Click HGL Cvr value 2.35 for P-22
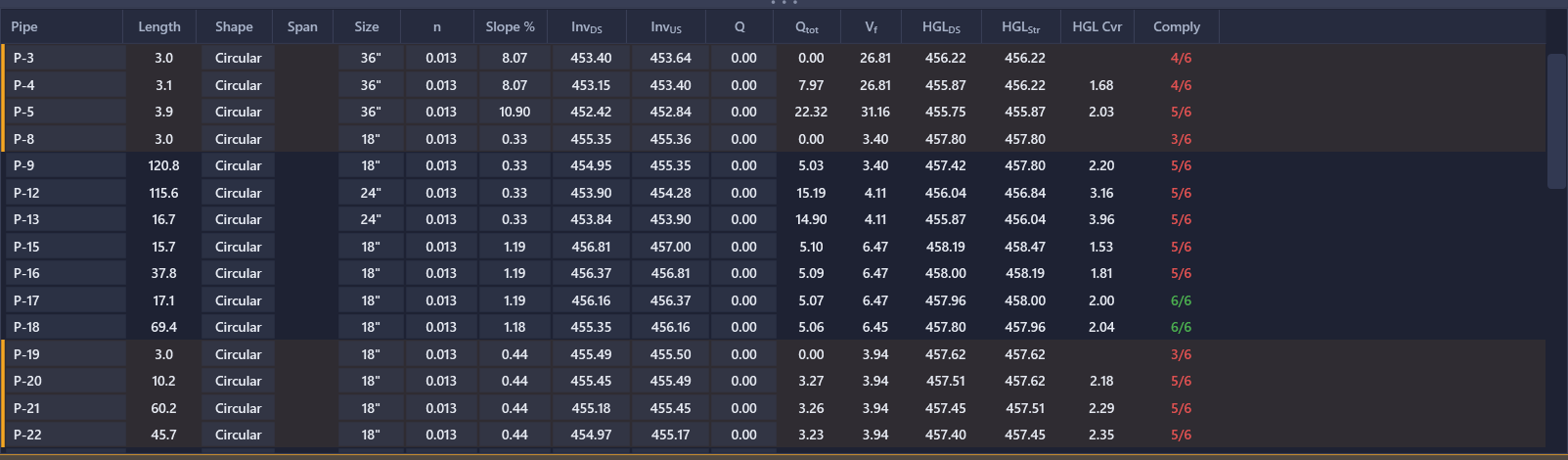Viewport: 1568px width, 460px height. coord(1101,436)
